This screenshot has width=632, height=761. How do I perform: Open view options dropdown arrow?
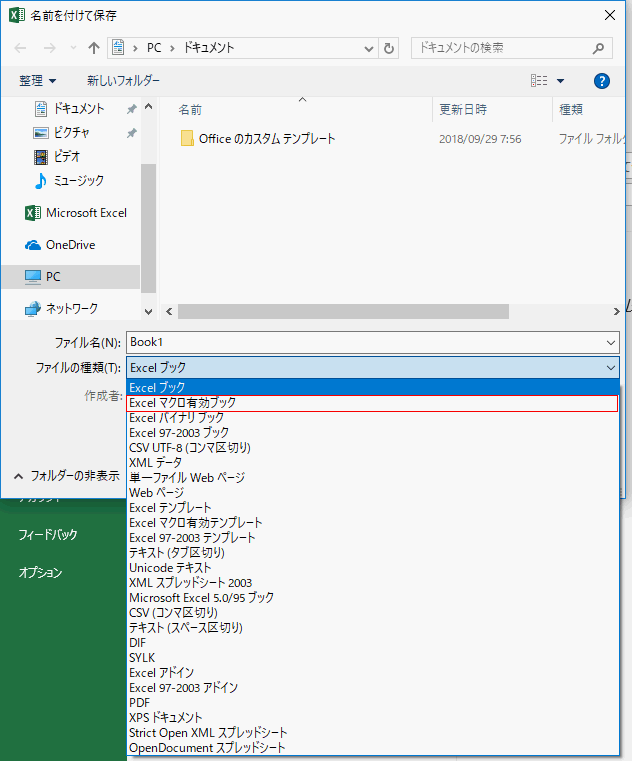[560, 81]
